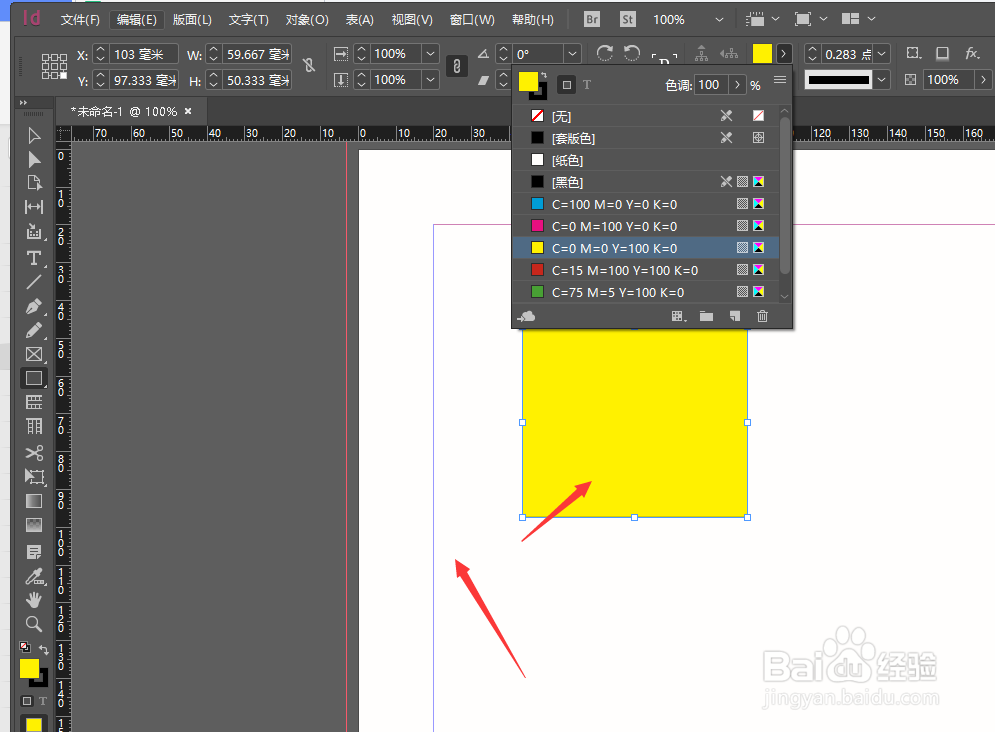This screenshot has height=732, width=995.
Task: Open Adobe Bridge via Br icon
Action: pos(592,20)
